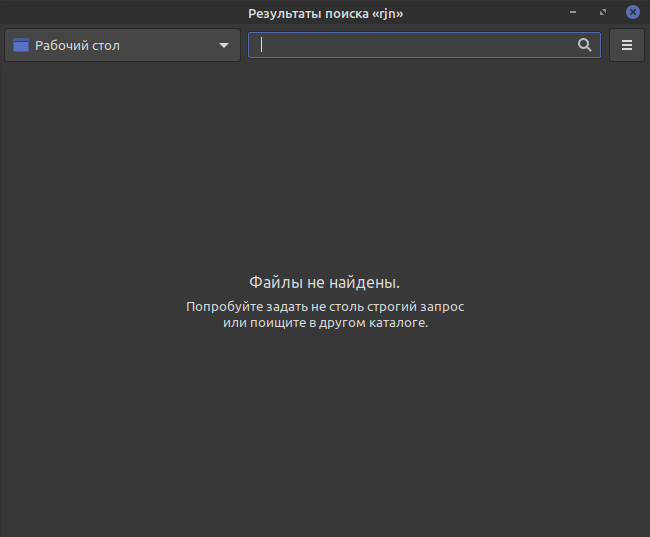Open the Рабочий стол location dropdown
Viewport: 650px width, 537px height.
click(122, 45)
